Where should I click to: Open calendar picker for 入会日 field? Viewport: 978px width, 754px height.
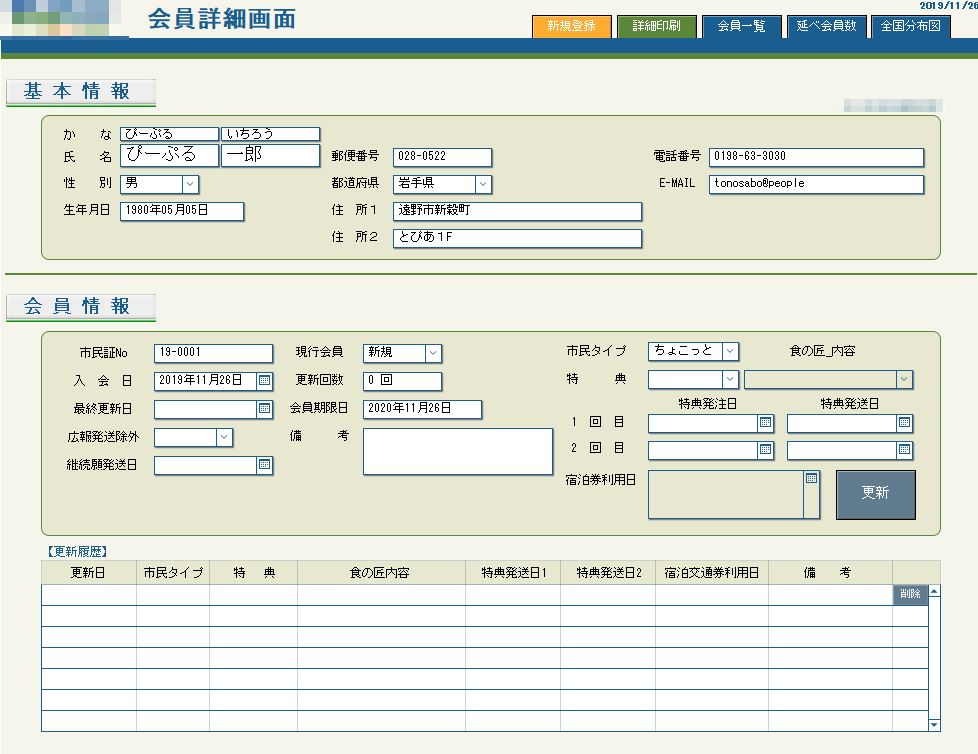(x=264, y=380)
